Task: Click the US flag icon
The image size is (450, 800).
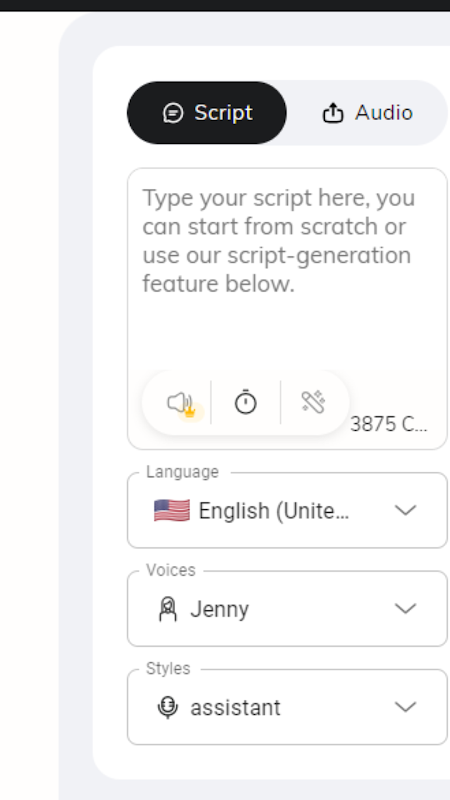Action: pyautogui.click(x=172, y=510)
